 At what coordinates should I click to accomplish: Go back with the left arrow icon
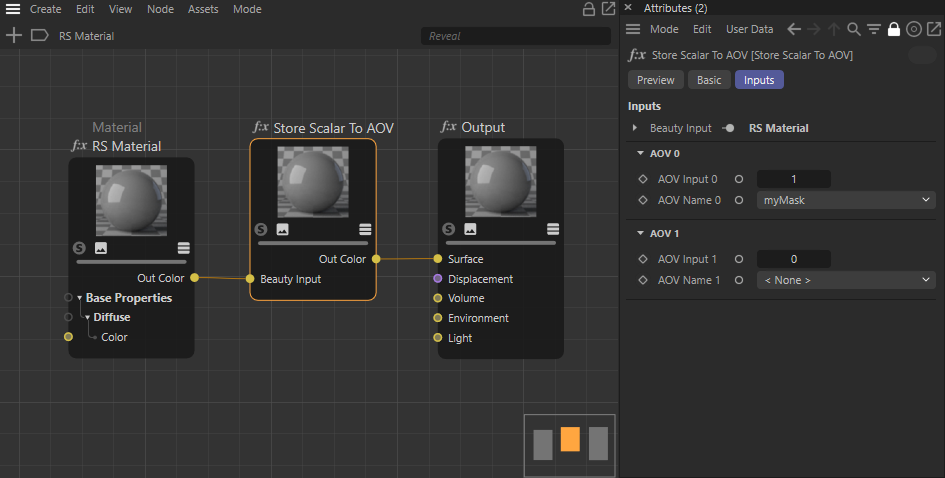(794, 29)
